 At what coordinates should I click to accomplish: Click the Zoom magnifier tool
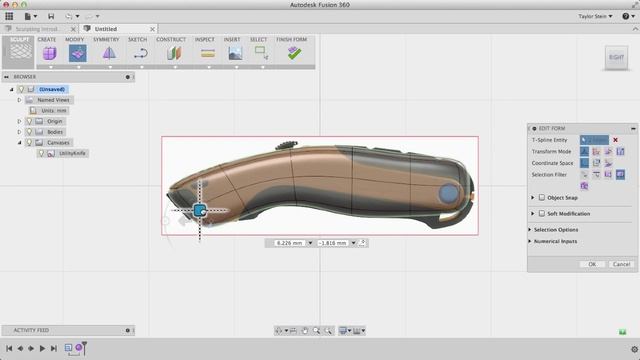pos(316,331)
